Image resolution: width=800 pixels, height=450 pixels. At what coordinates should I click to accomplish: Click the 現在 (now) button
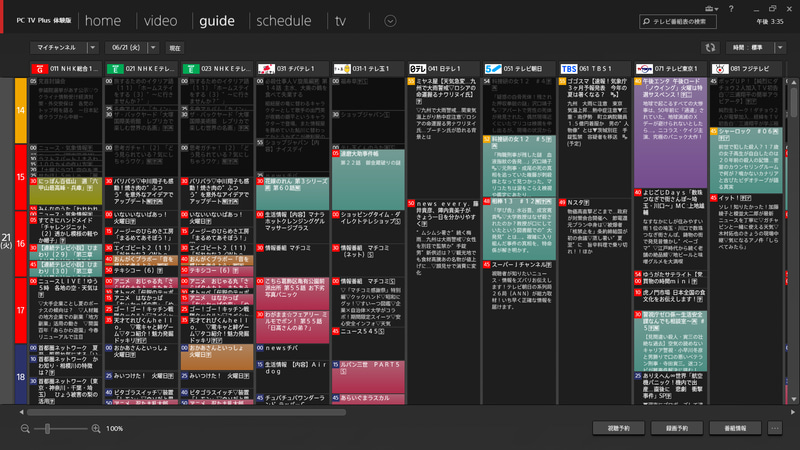(175, 48)
